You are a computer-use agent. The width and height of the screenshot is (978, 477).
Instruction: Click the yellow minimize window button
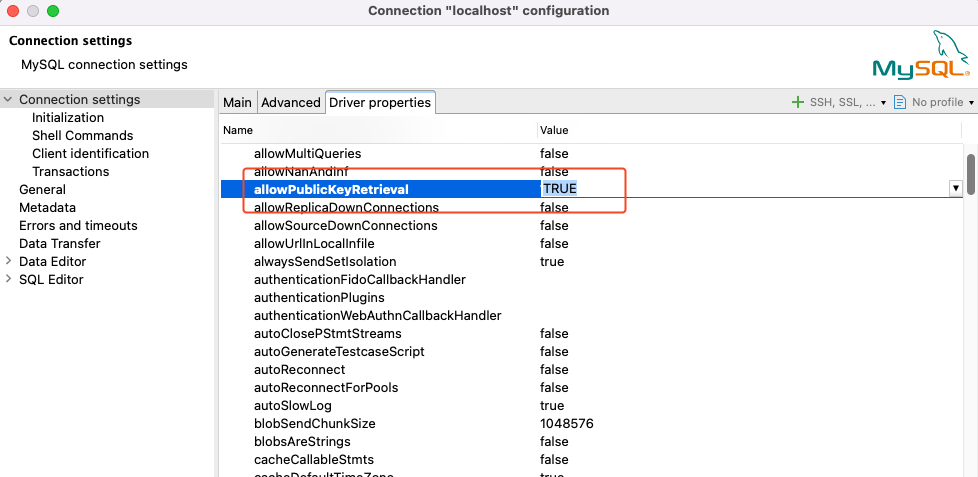33,11
